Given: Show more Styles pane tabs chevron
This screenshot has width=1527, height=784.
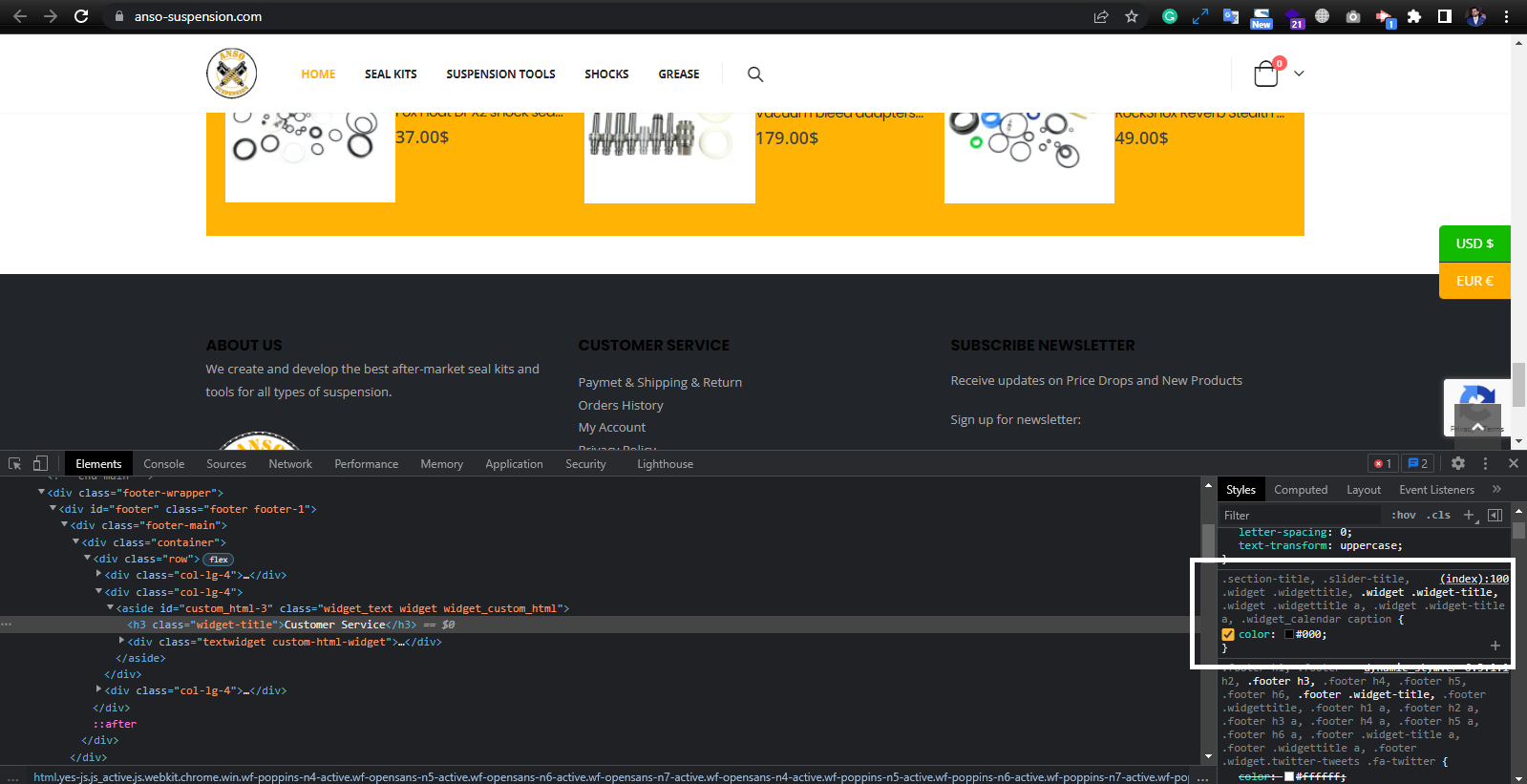Looking at the screenshot, I should pos(1496,489).
